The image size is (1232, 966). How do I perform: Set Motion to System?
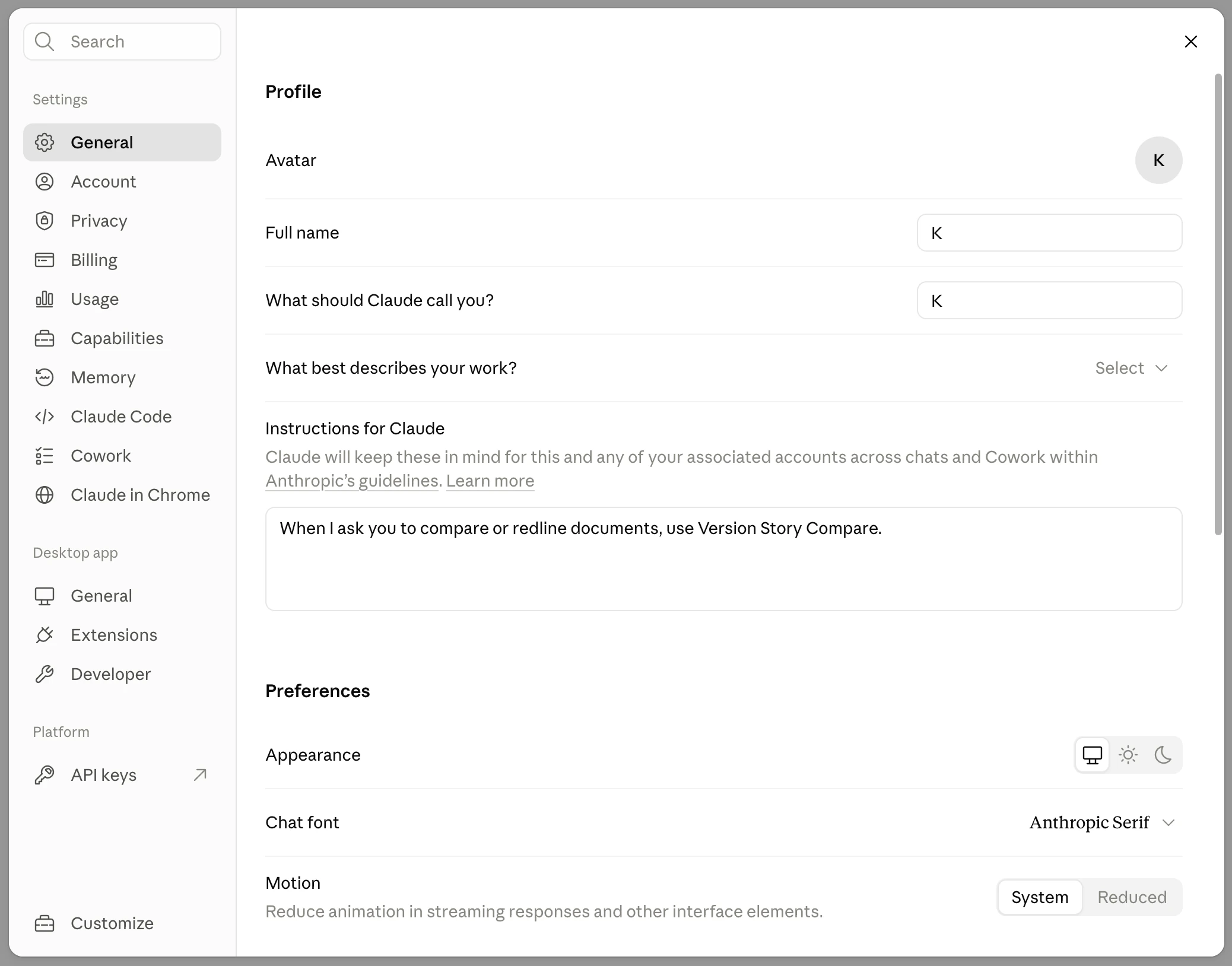coord(1040,897)
